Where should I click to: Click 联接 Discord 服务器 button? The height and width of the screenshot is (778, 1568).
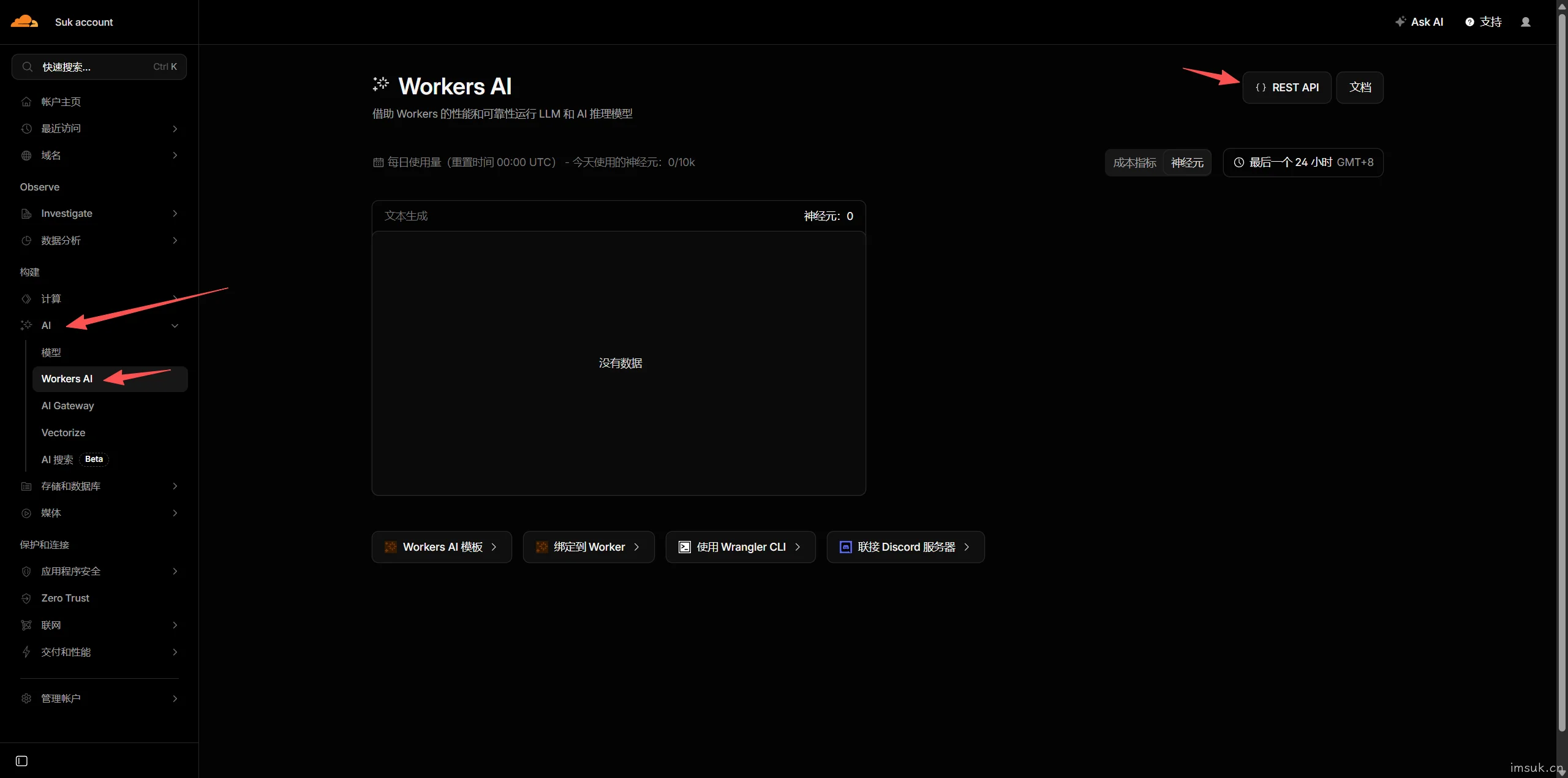coord(905,547)
